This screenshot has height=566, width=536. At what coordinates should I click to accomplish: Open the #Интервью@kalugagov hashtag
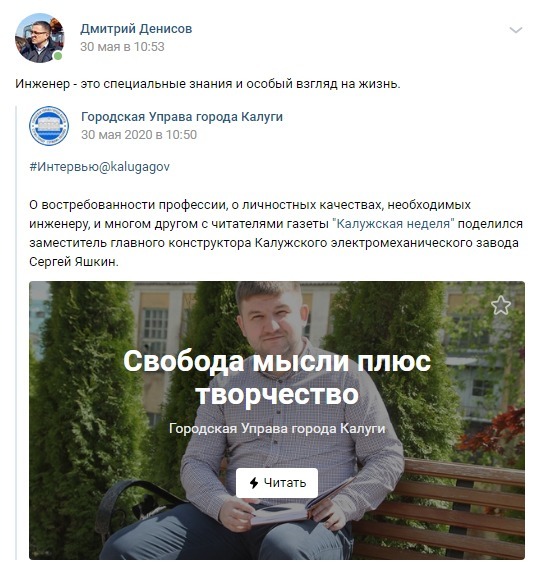pos(99,167)
